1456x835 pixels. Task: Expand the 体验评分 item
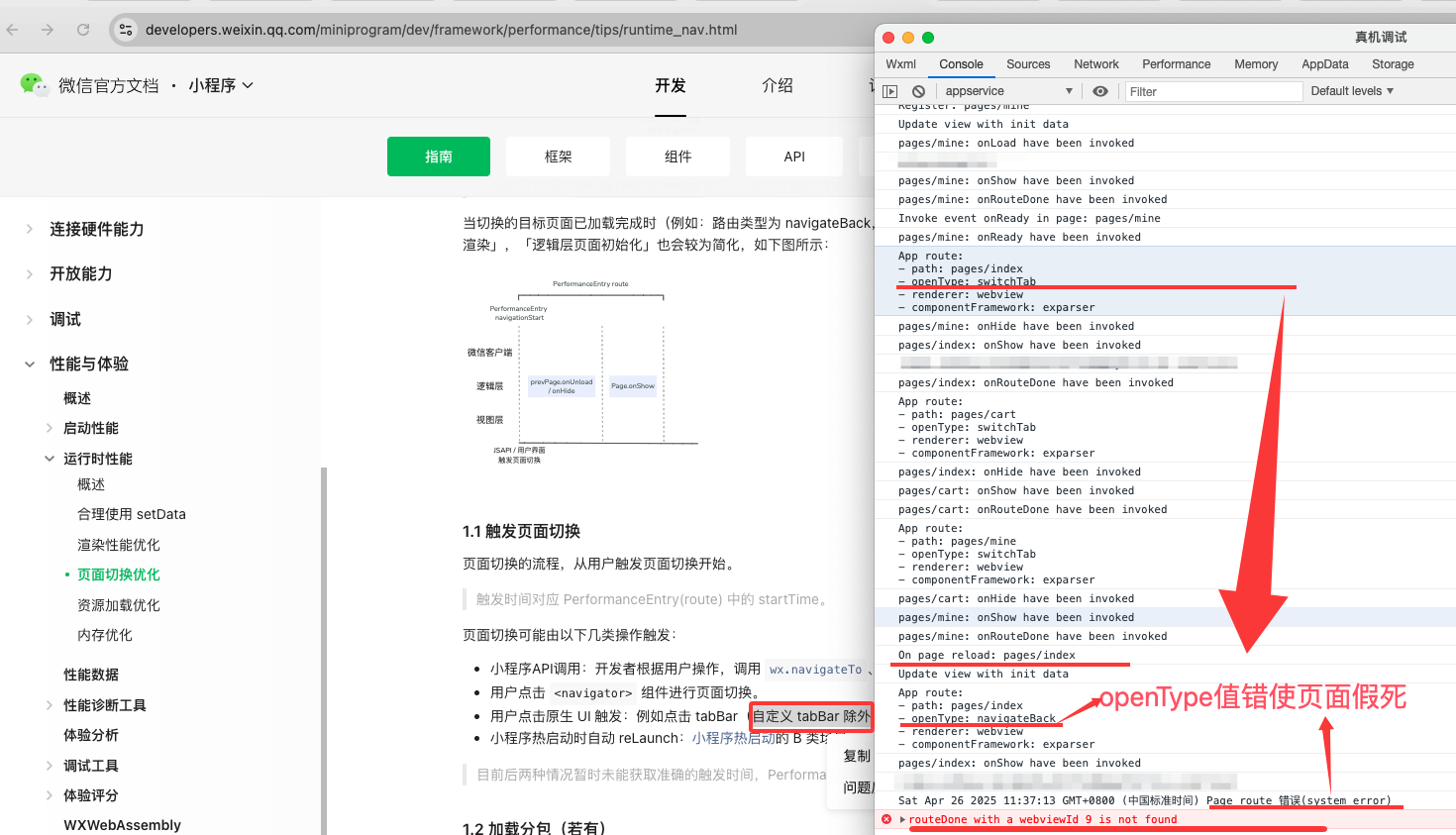click(x=50, y=795)
